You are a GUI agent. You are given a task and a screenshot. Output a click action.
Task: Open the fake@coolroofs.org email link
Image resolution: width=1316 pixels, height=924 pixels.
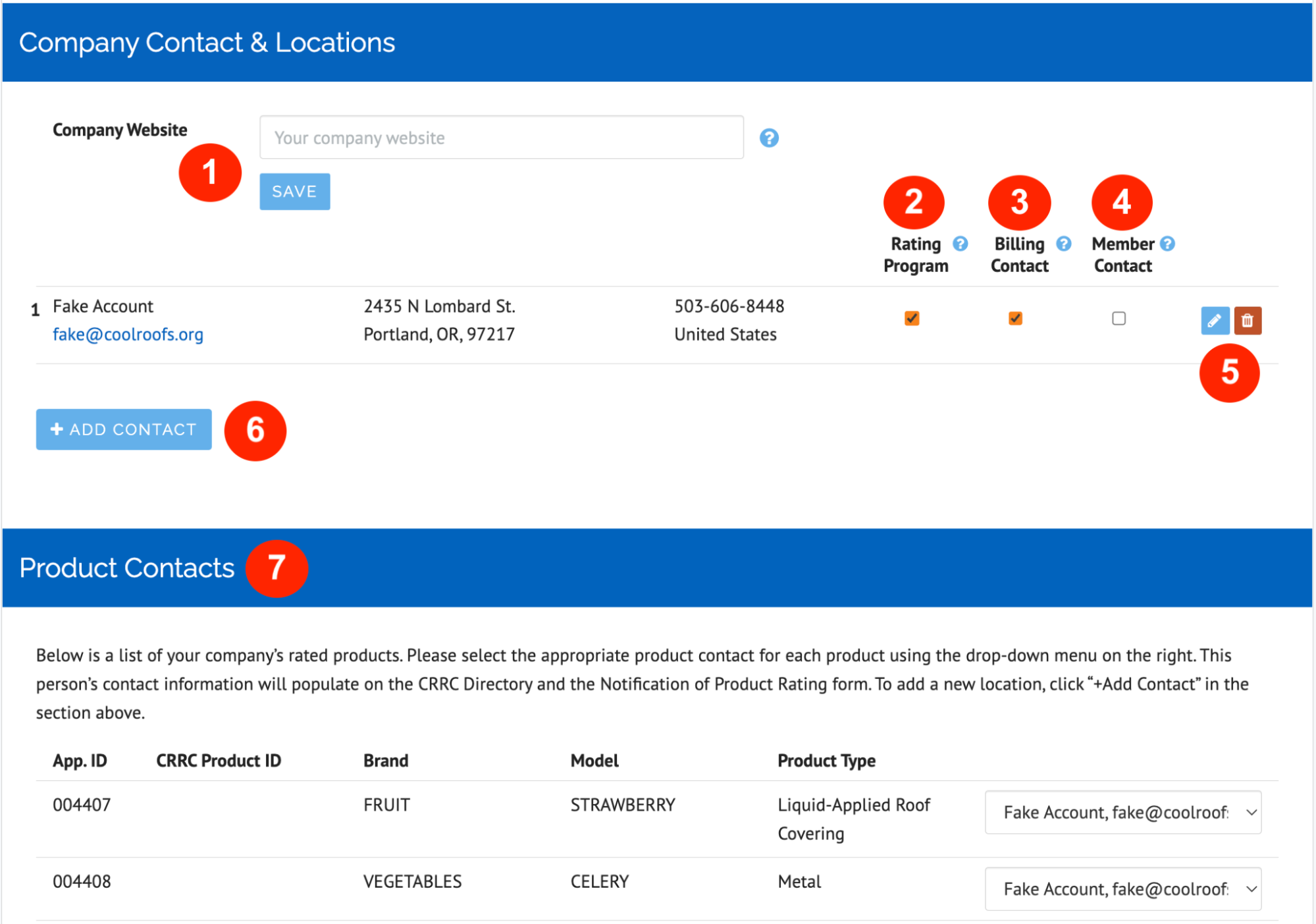[128, 334]
